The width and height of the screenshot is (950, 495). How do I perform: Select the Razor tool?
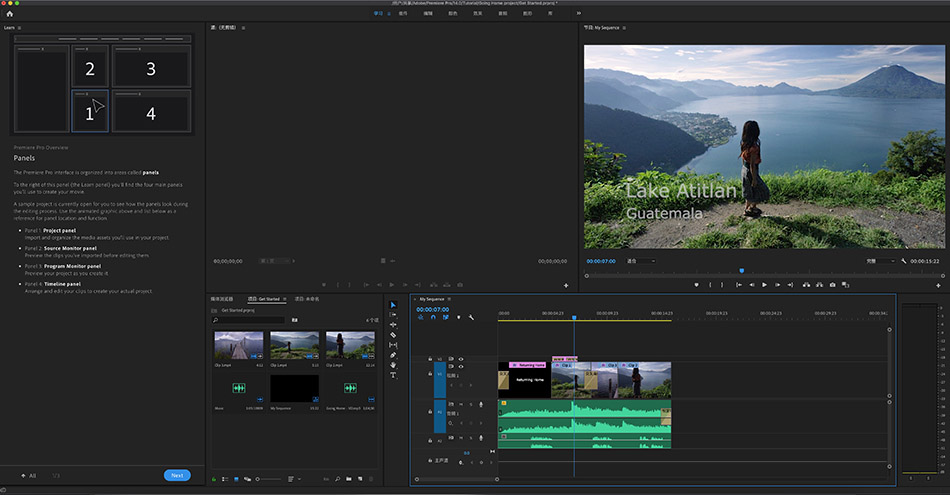[x=393, y=335]
